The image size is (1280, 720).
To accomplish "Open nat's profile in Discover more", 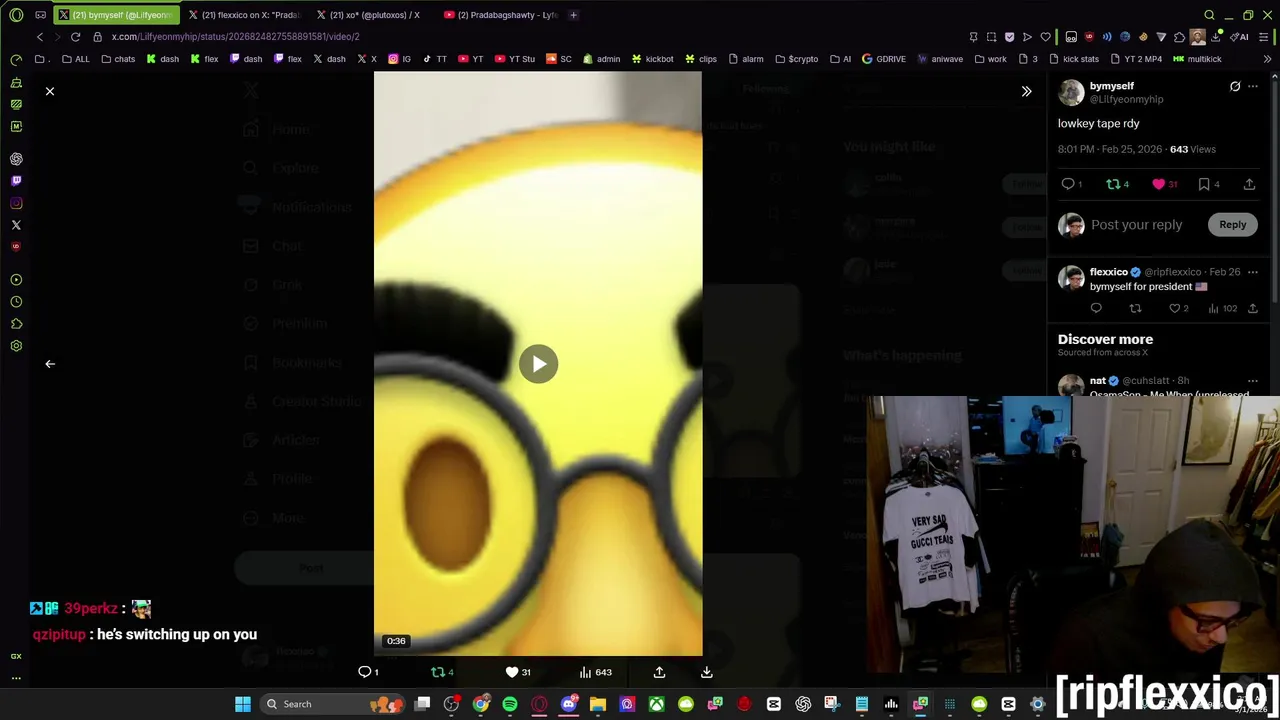I will click(1097, 381).
